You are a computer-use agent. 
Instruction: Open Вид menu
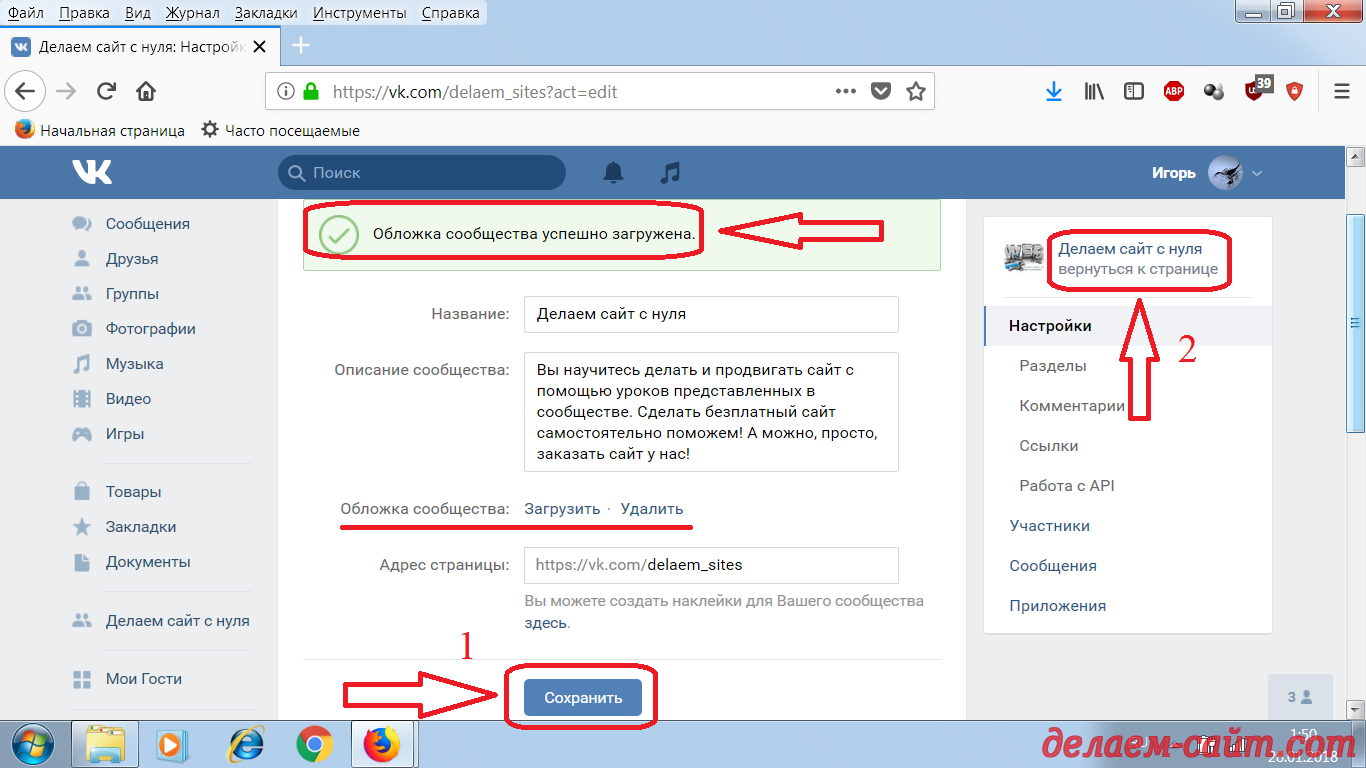139,13
